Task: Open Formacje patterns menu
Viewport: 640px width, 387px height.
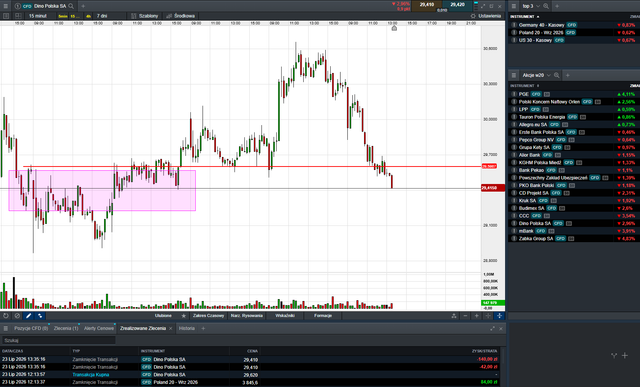Action: point(323,316)
